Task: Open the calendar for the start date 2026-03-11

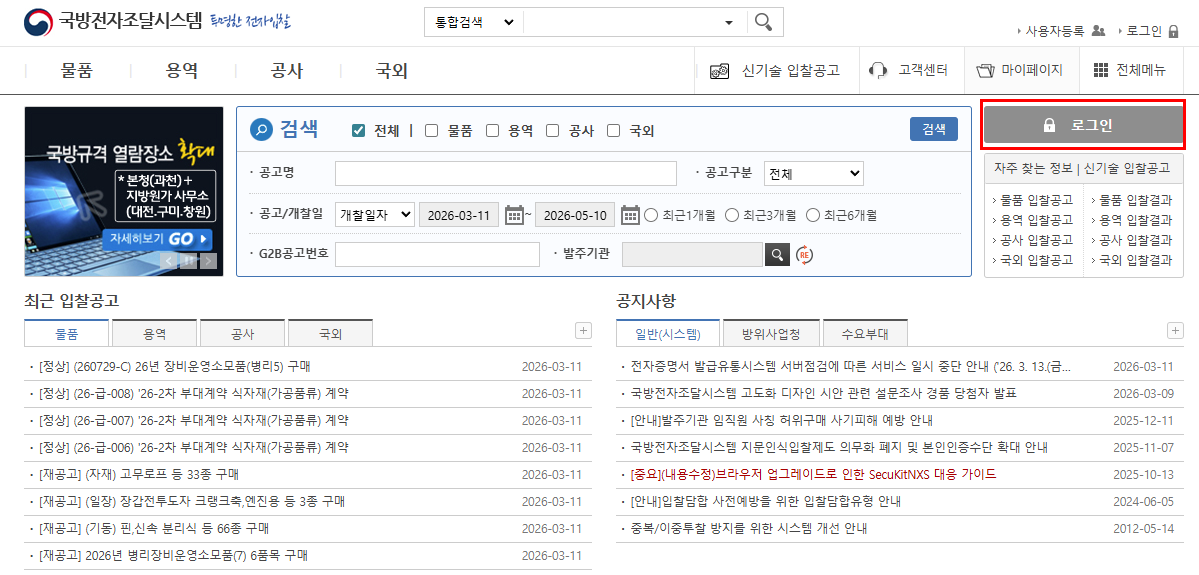Action: [x=515, y=215]
